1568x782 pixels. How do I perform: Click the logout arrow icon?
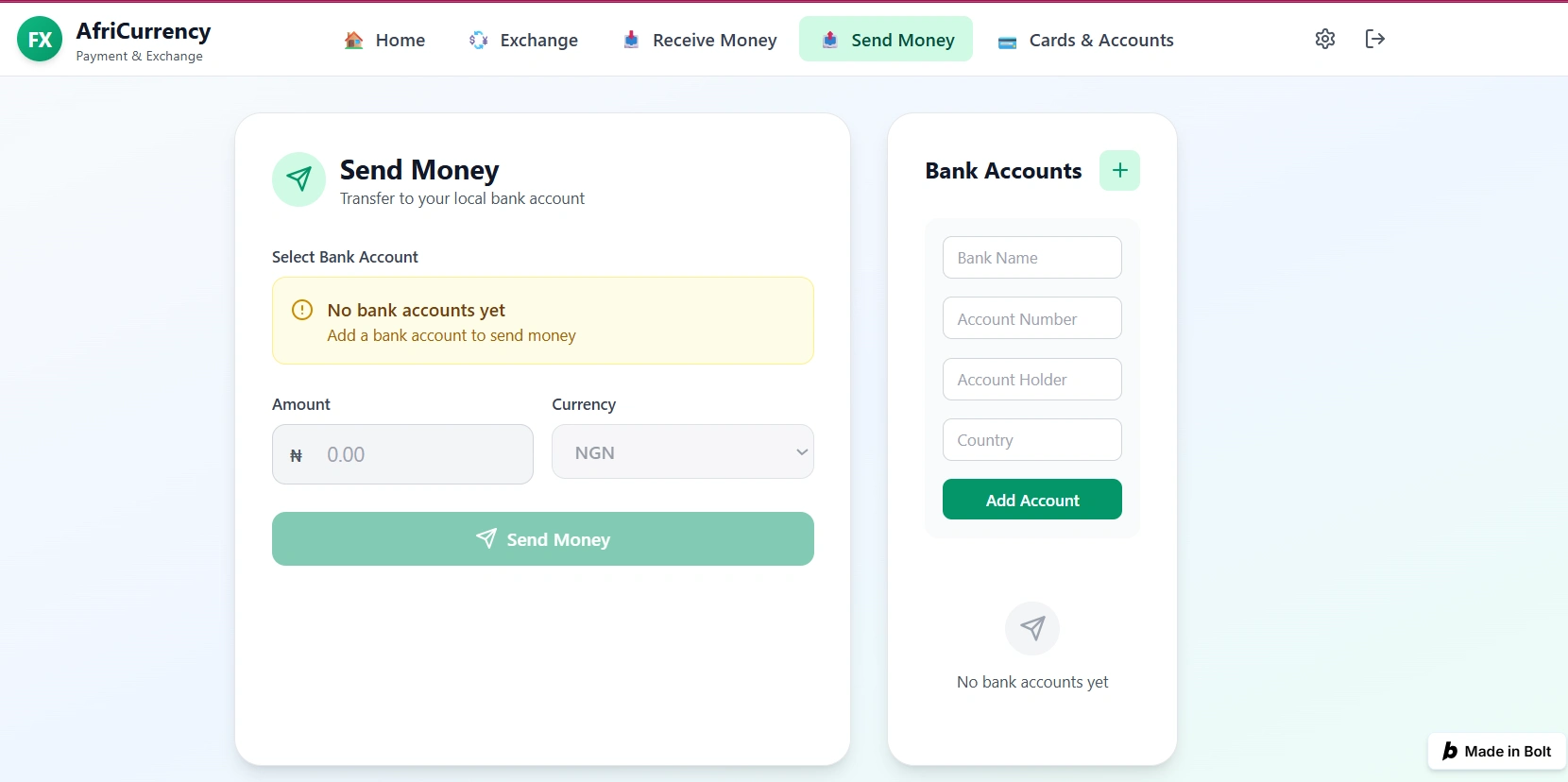click(x=1374, y=39)
